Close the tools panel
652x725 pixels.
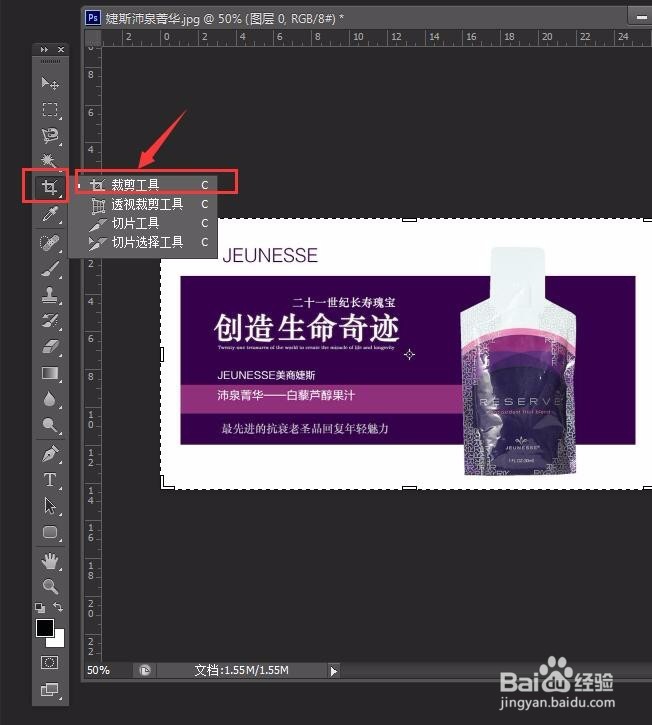coord(61,49)
